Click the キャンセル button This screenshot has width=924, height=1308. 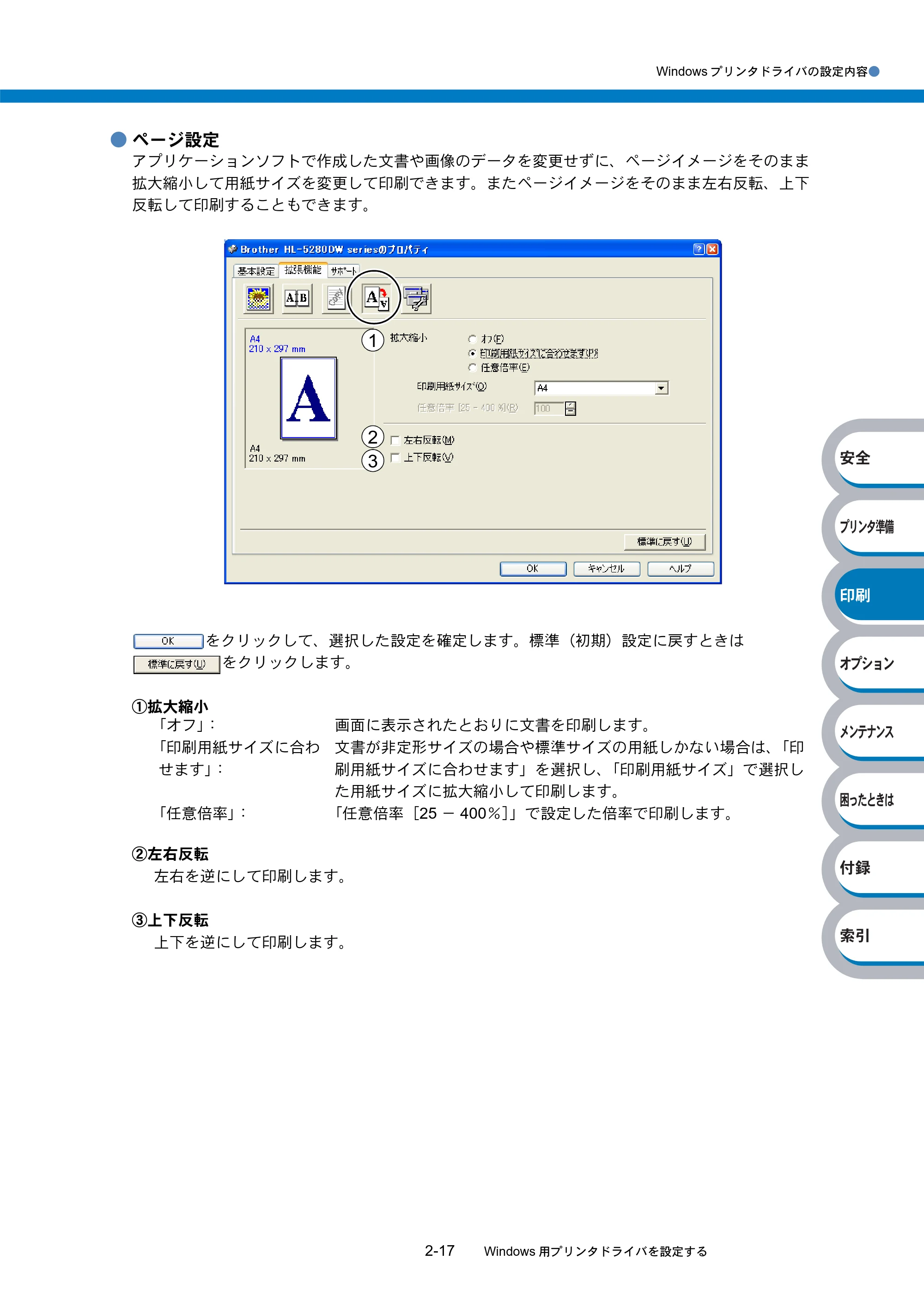pos(606,569)
